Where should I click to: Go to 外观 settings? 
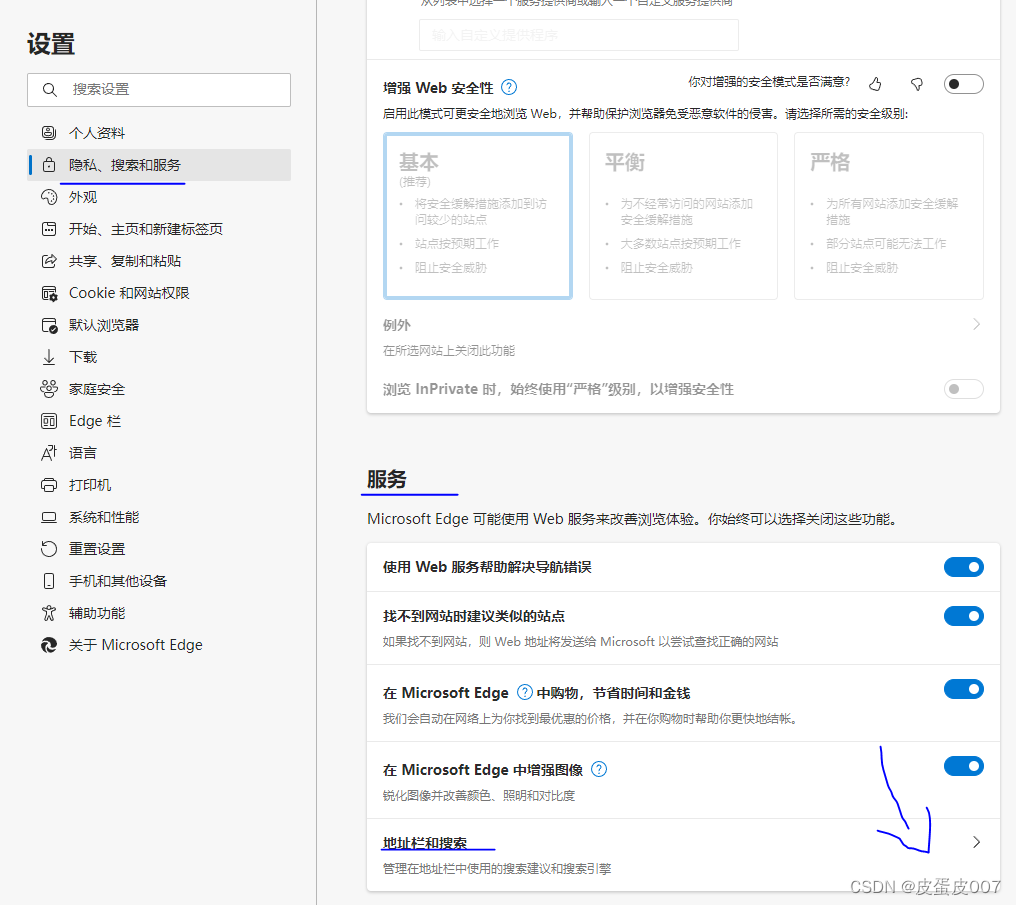click(x=159, y=197)
